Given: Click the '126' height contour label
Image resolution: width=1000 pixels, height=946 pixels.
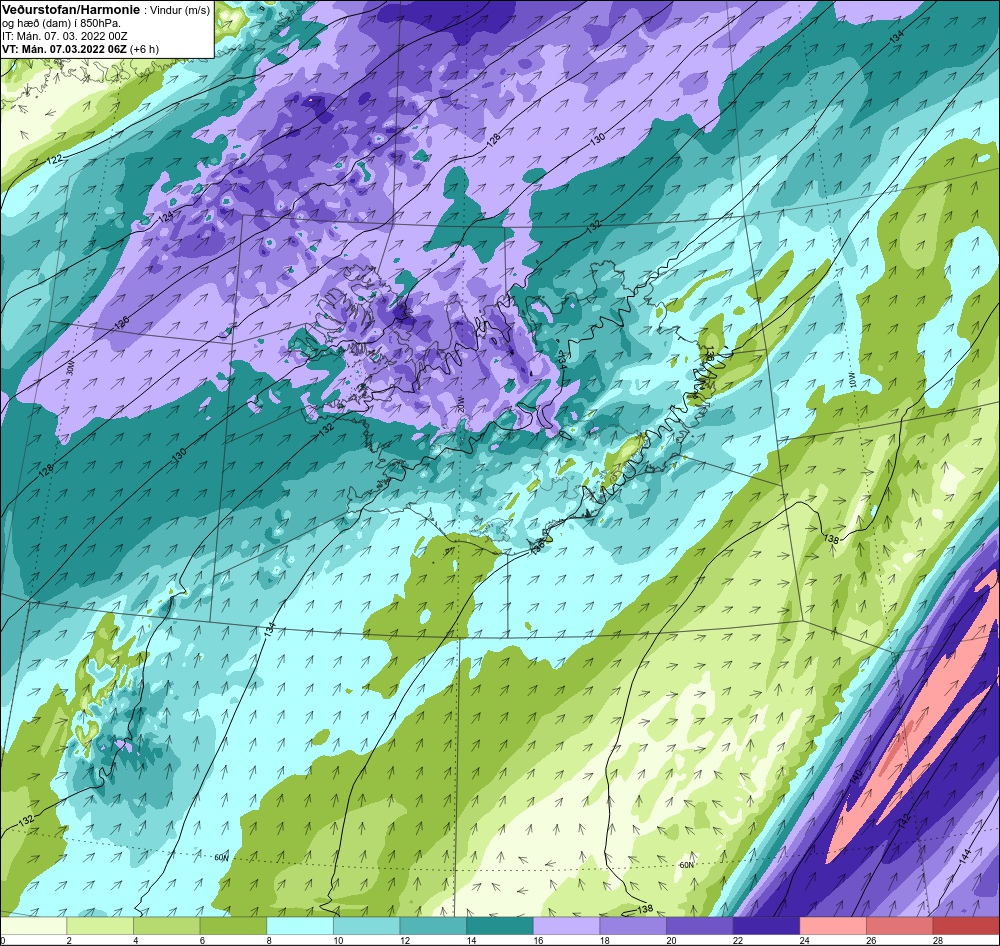Looking at the screenshot, I should pyautogui.click(x=122, y=322).
